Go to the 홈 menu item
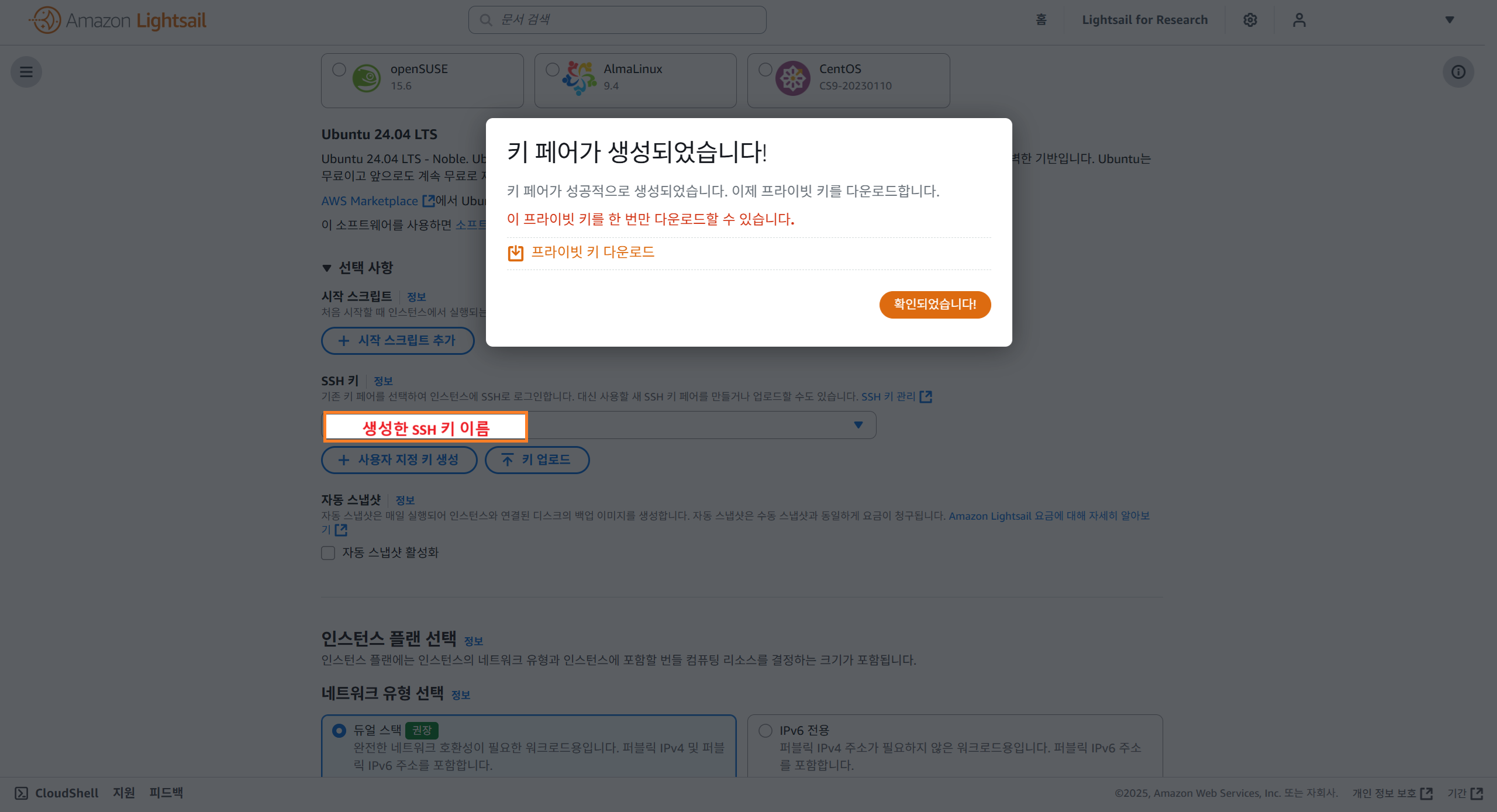Viewport: 1497px width, 812px height. pyautogui.click(x=1041, y=20)
